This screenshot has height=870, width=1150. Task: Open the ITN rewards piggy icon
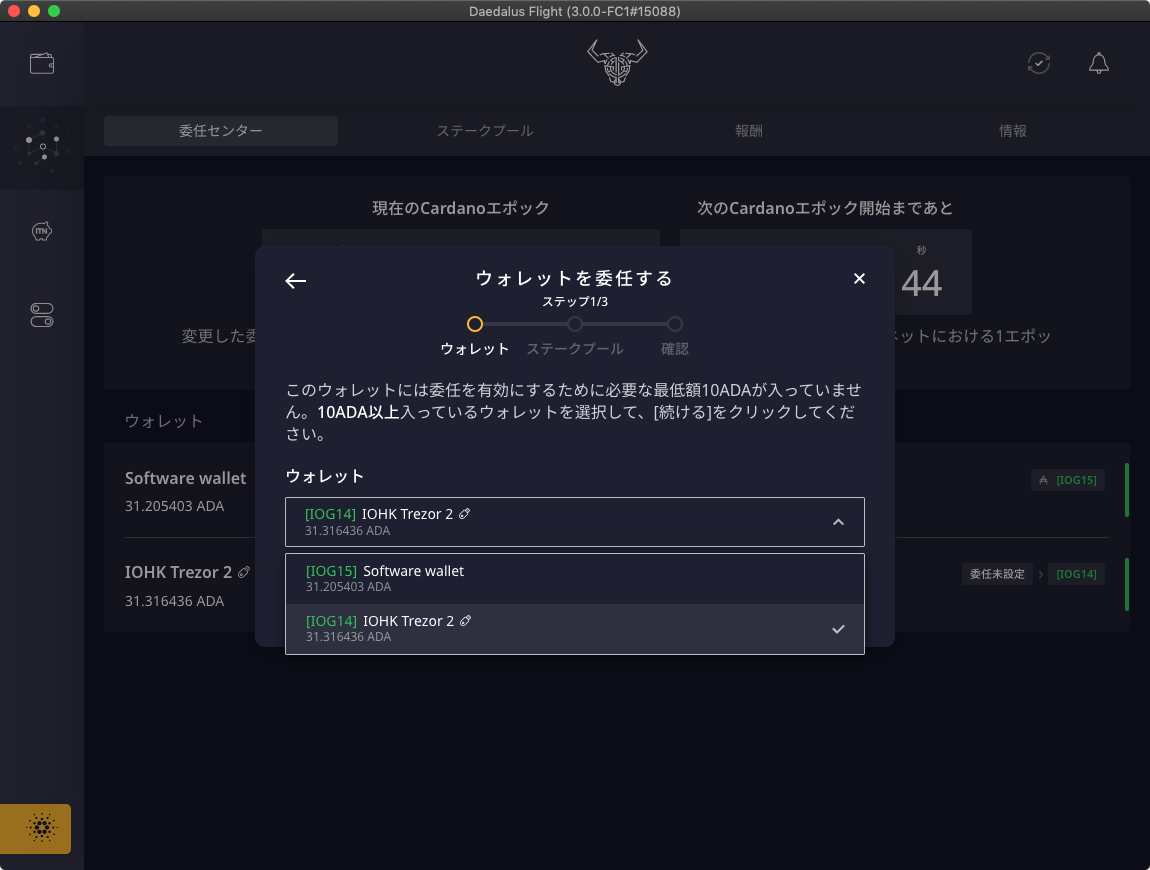click(42, 232)
